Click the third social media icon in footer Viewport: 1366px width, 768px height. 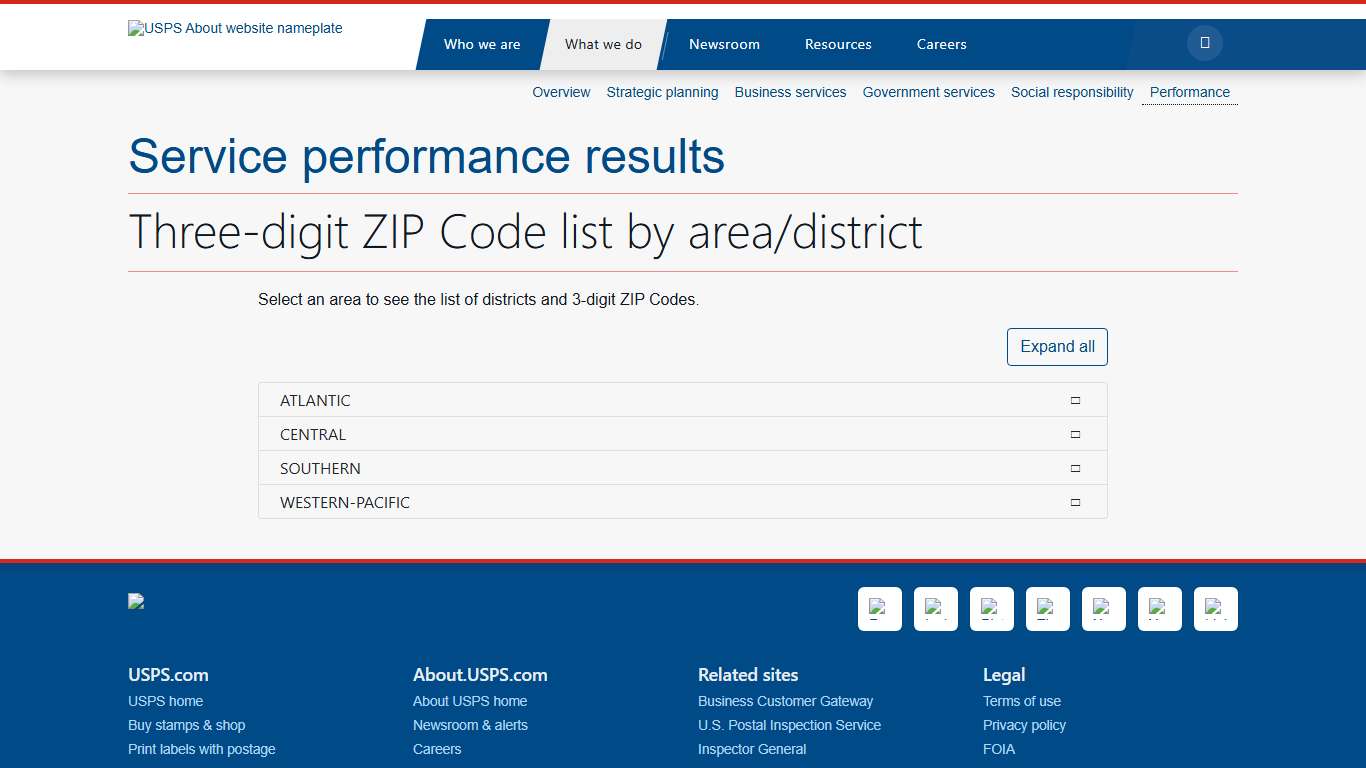point(991,609)
